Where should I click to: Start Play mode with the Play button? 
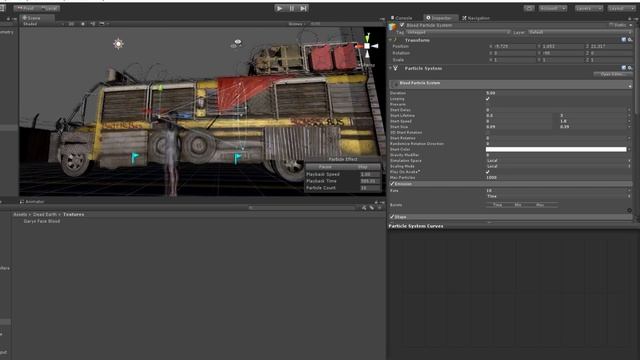pos(280,8)
